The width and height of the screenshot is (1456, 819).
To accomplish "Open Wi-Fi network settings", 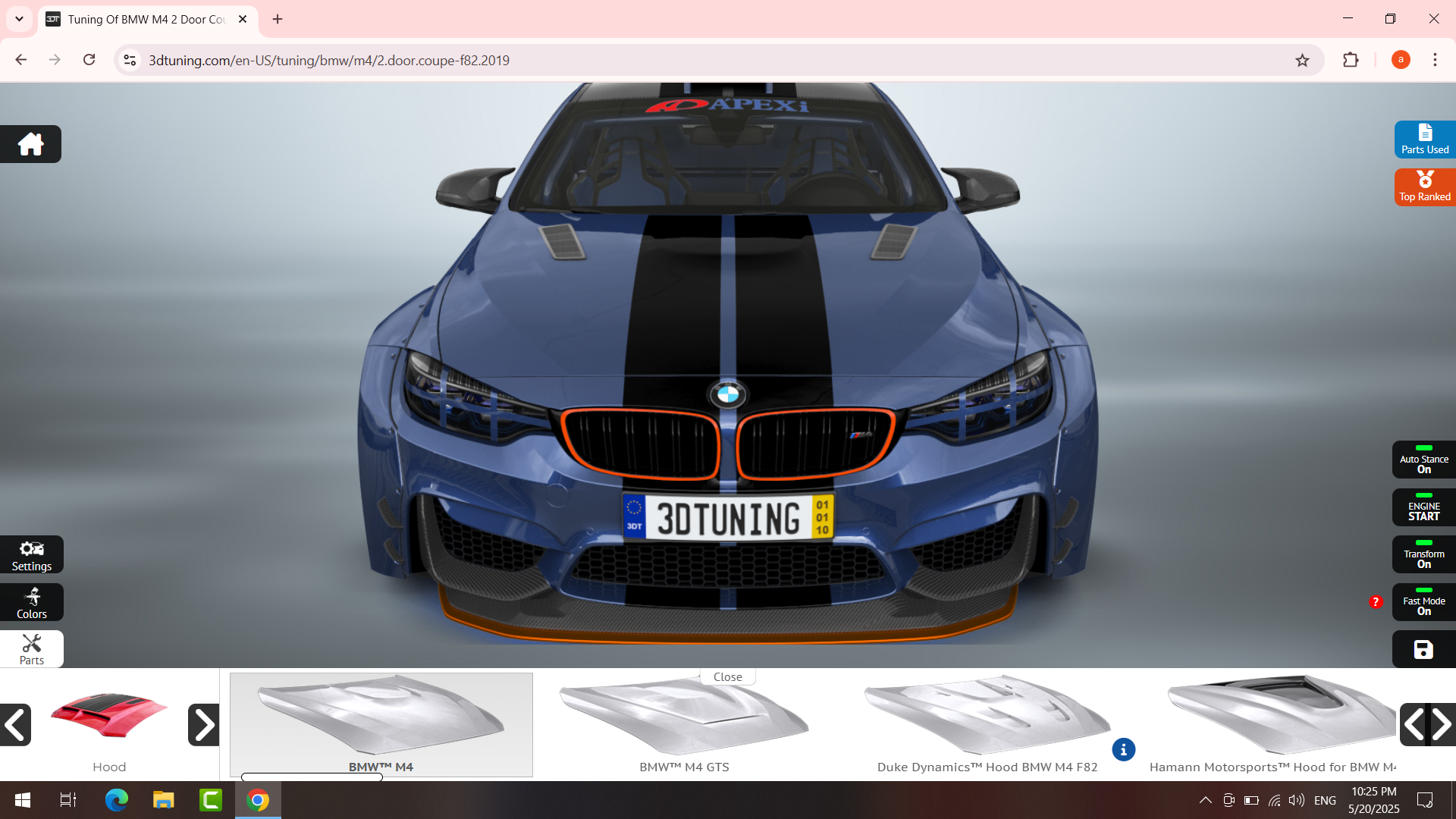I will [1274, 800].
